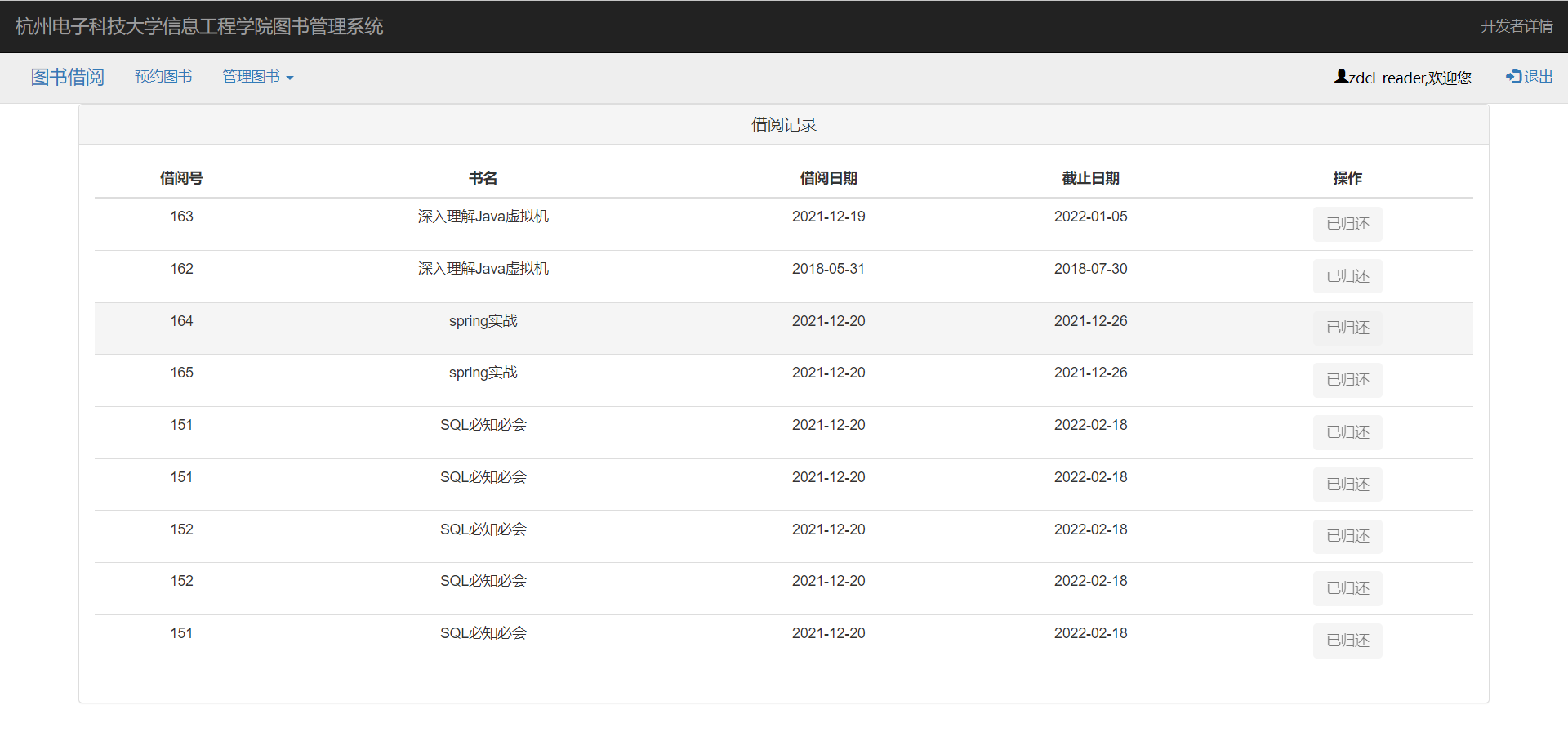Screen dimensions: 1568x737
Task: Click the zdcl_reader,欢迎您 username text
Action: pyautogui.click(x=1410, y=78)
